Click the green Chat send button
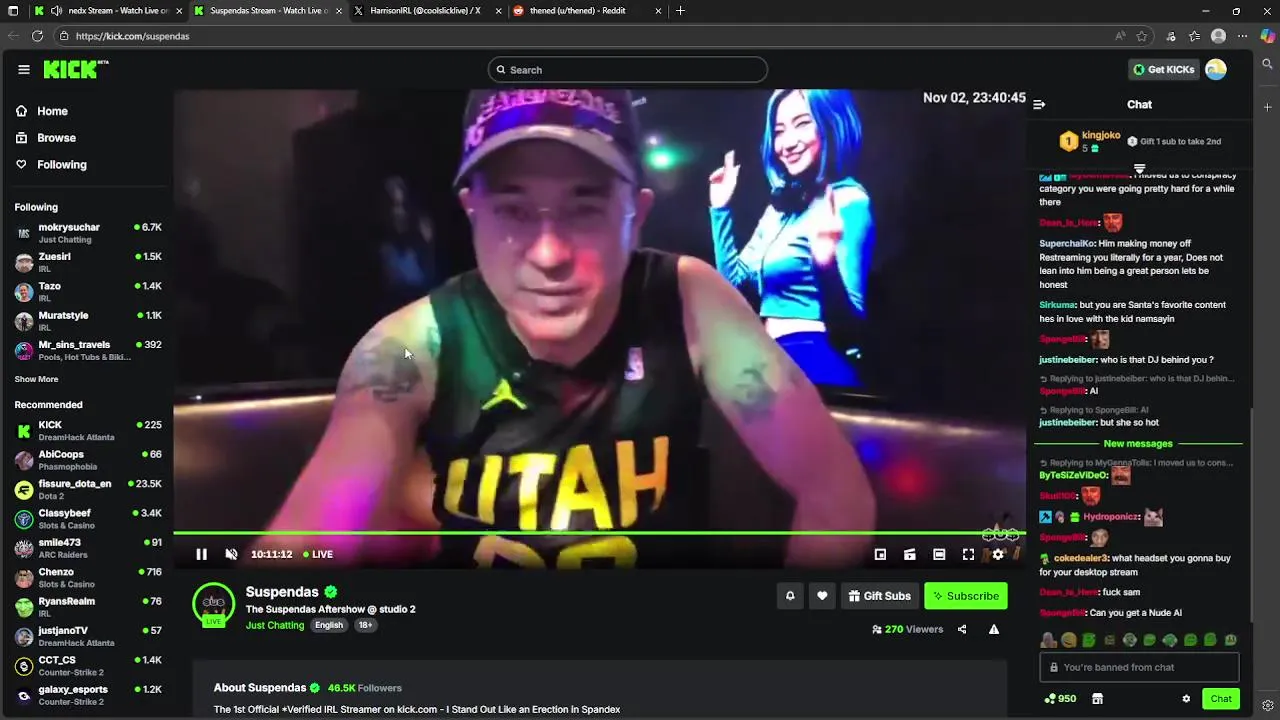 tap(1221, 699)
